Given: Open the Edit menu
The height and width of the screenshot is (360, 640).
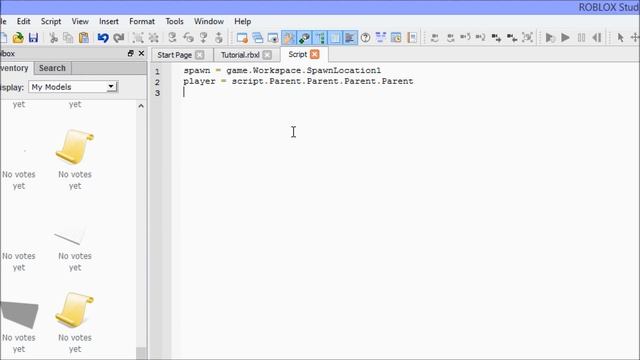Looking at the screenshot, I should coord(23,21).
